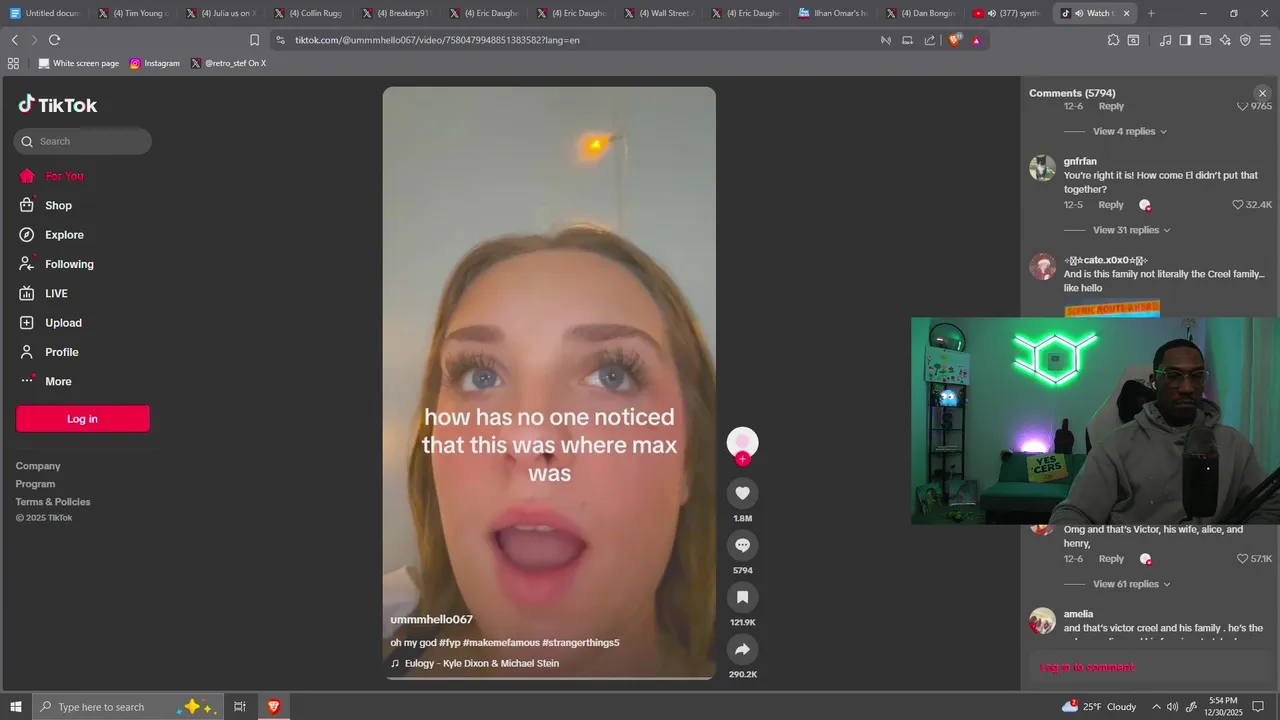Image resolution: width=1280 pixels, height=720 pixels.
Task: Expand View 4 replies
Action: 1130,131
